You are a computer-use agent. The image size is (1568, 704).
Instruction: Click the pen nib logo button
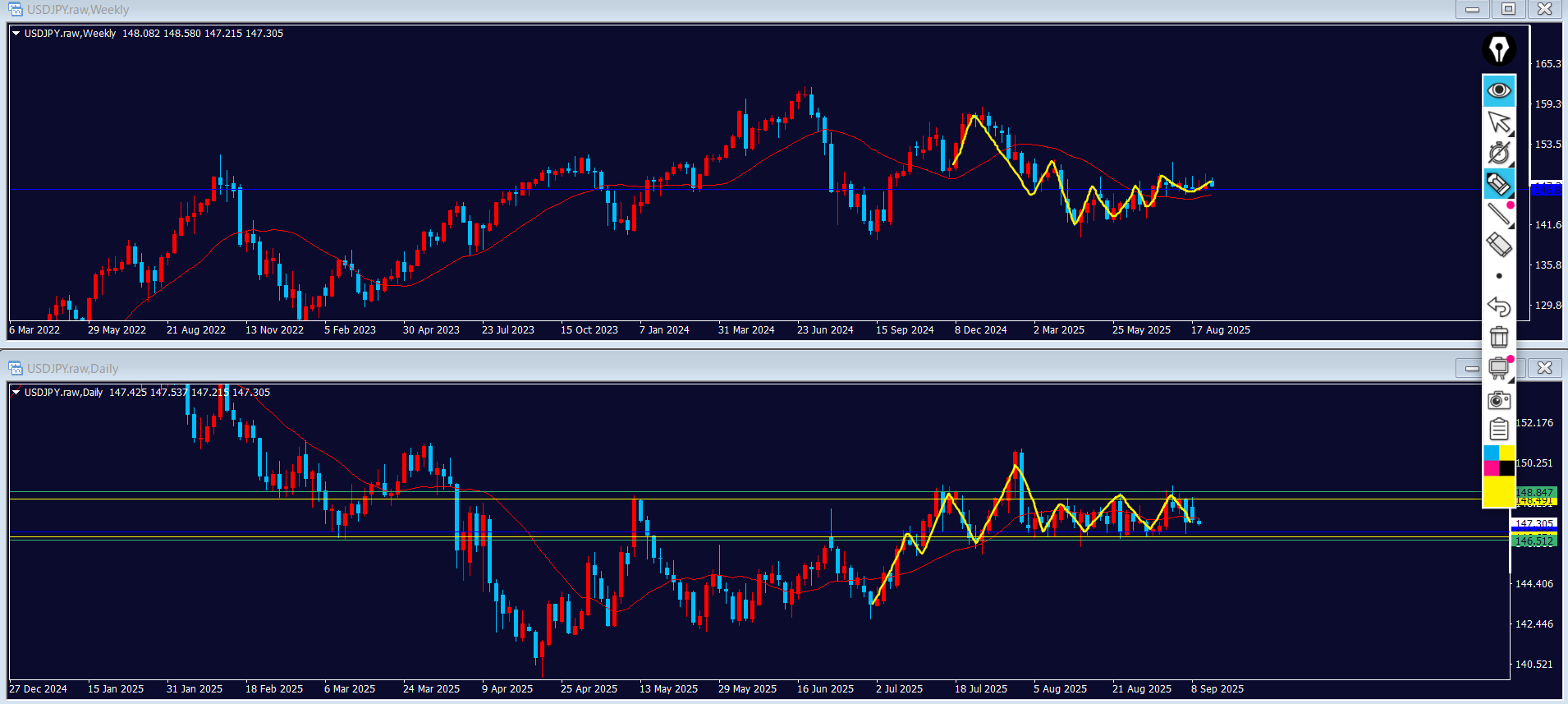point(1499,48)
